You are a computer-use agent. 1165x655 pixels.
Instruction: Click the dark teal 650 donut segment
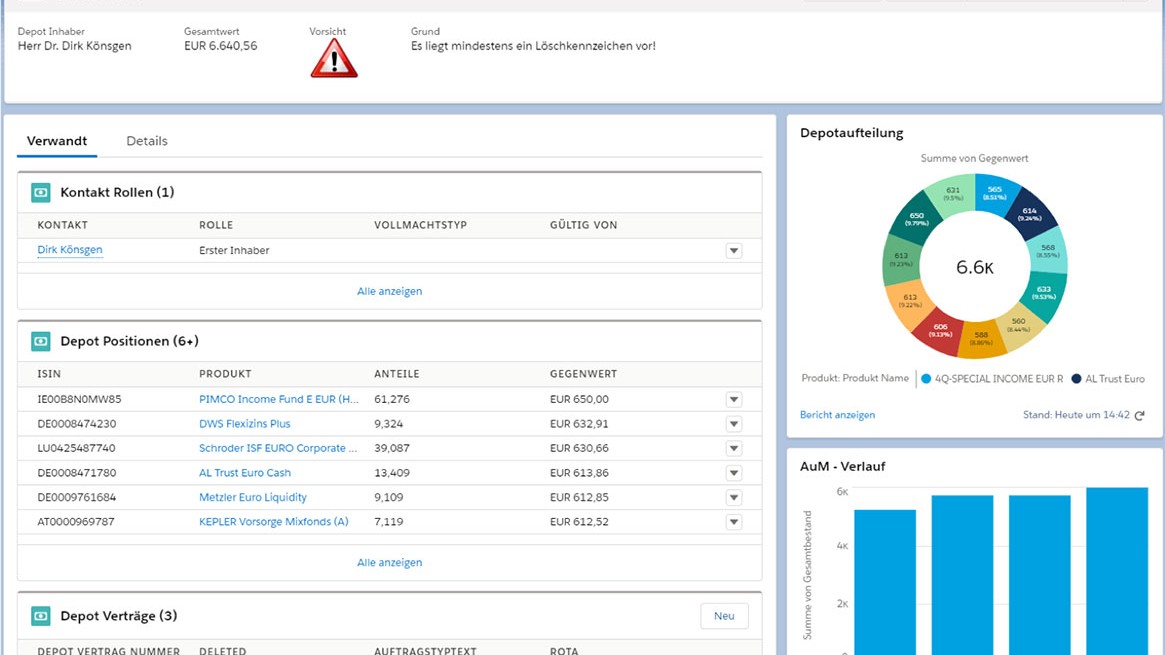tap(916, 219)
